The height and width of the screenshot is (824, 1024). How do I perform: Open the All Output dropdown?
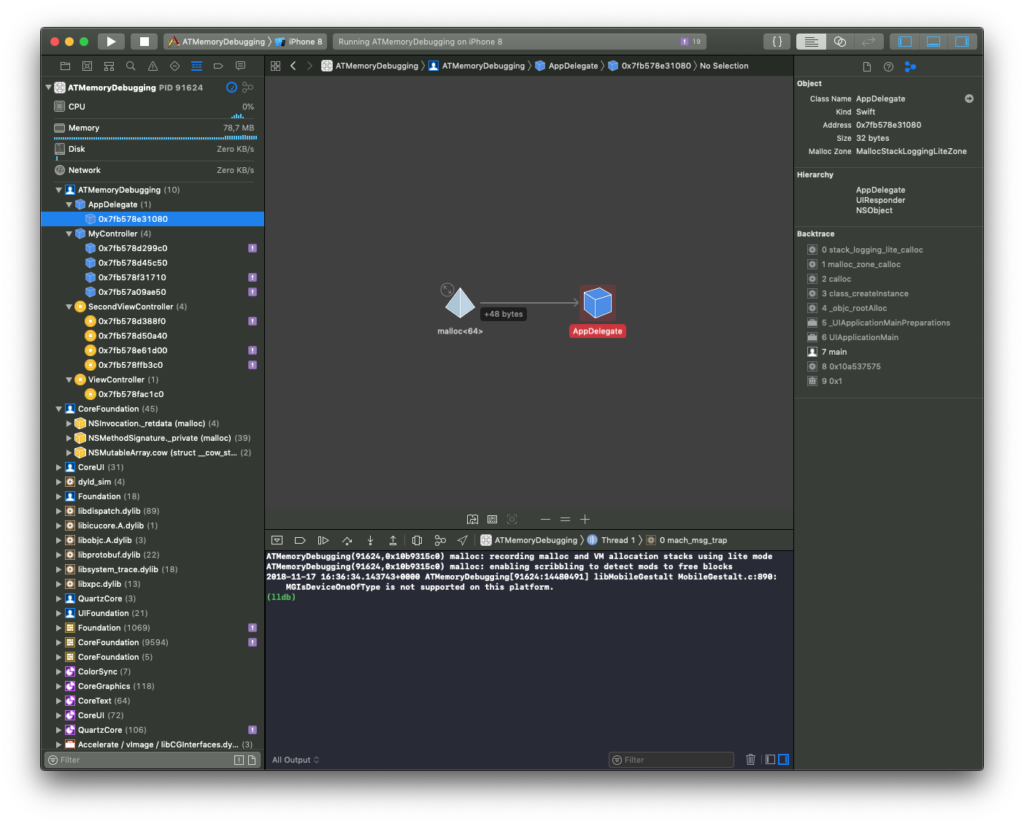pyautogui.click(x=295, y=760)
